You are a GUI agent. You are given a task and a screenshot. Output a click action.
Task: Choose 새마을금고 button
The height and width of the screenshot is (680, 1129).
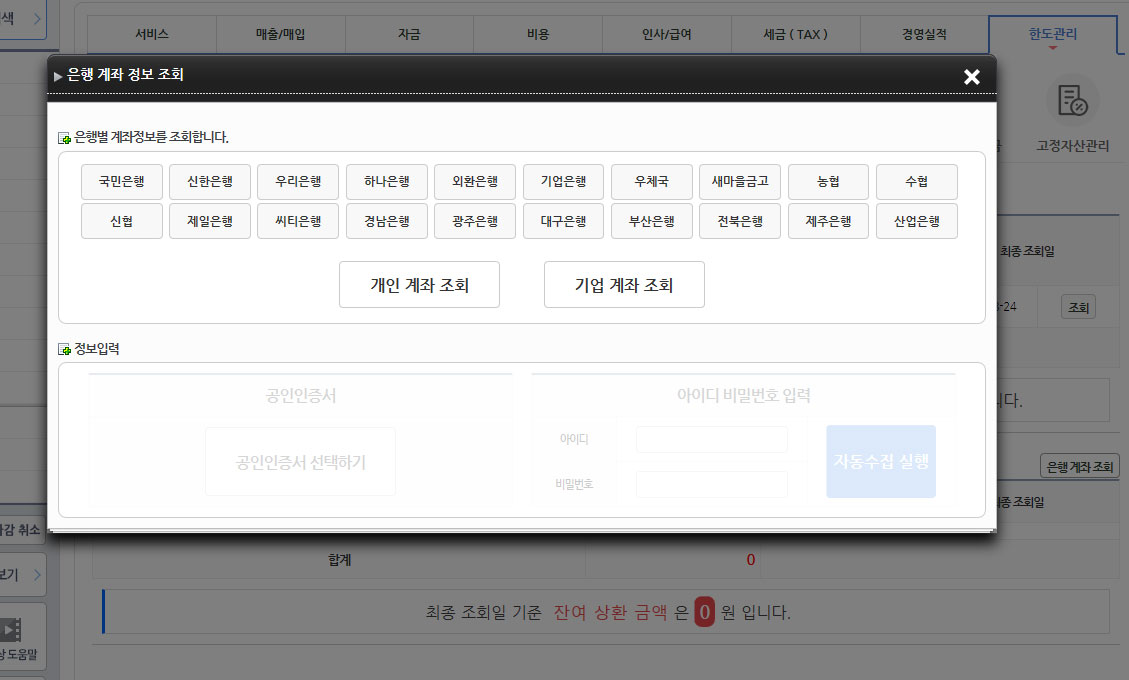(740, 182)
